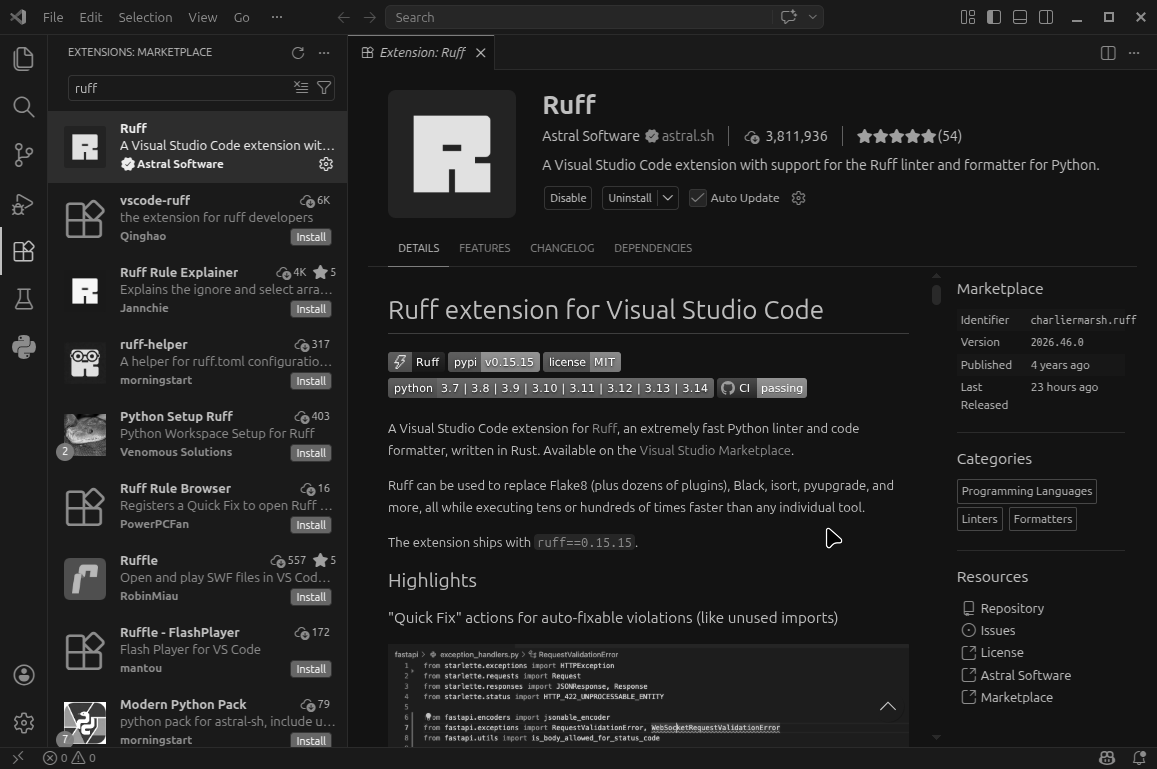Open the chat dropdown chevron in title bar
Viewport: 1157px width, 769px height.
point(812,17)
